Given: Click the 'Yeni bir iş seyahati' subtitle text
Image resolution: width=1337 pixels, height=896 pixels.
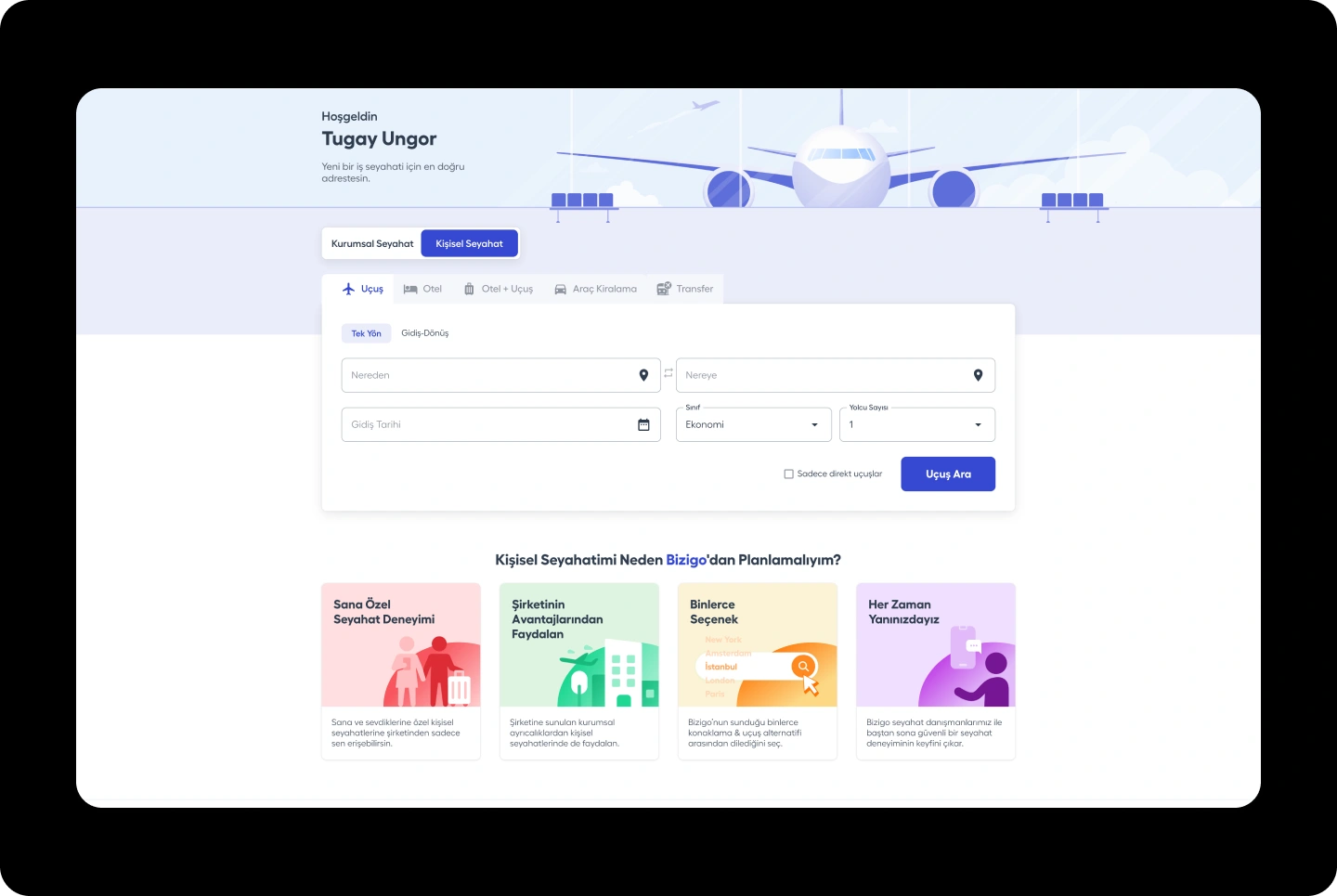Looking at the screenshot, I should pyautogui.click(x=393, y=173).
